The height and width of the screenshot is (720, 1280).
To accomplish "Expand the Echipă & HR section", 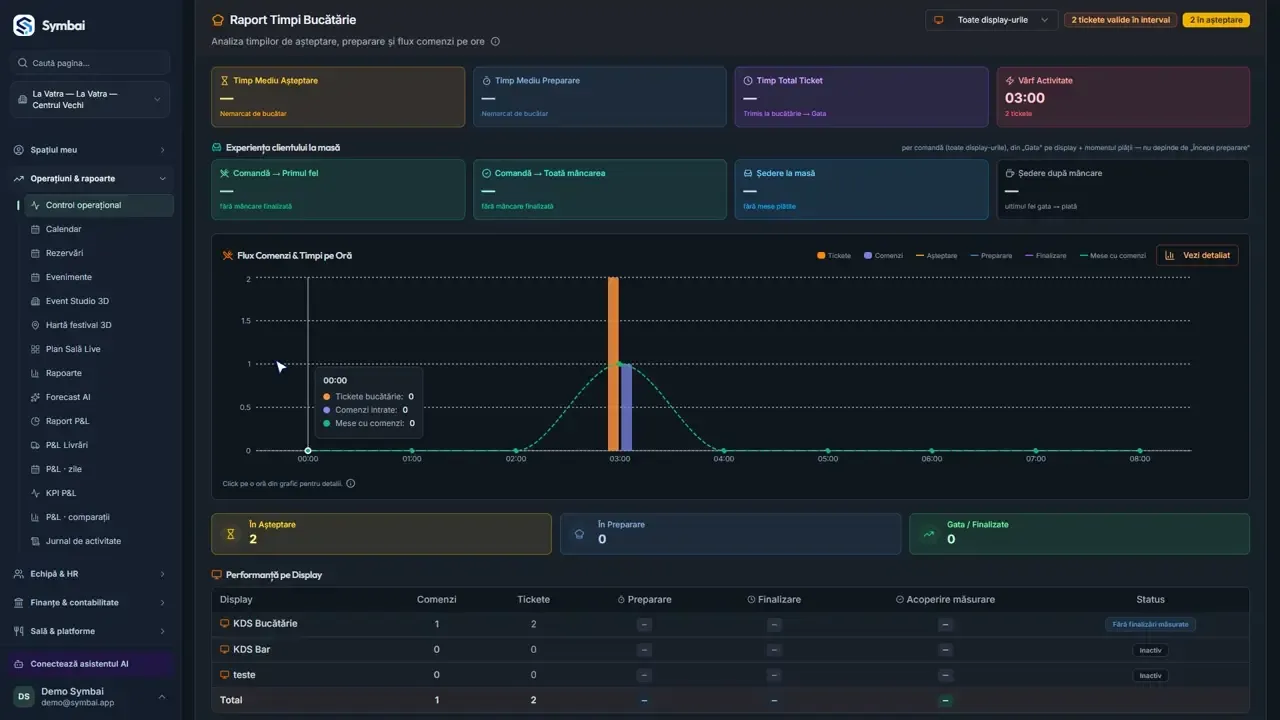I will [91, 574].
